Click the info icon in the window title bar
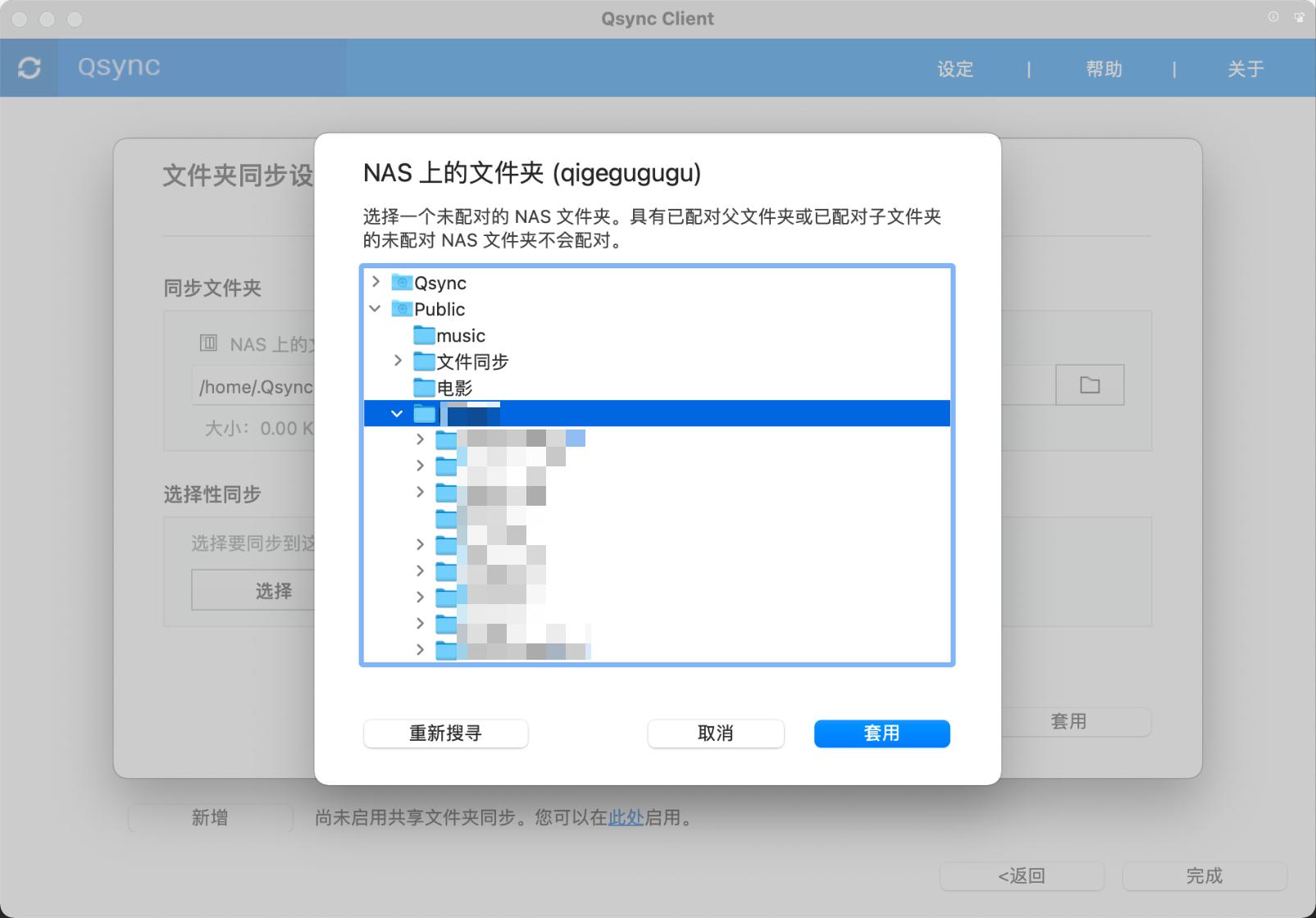 tap(1273, 16)
